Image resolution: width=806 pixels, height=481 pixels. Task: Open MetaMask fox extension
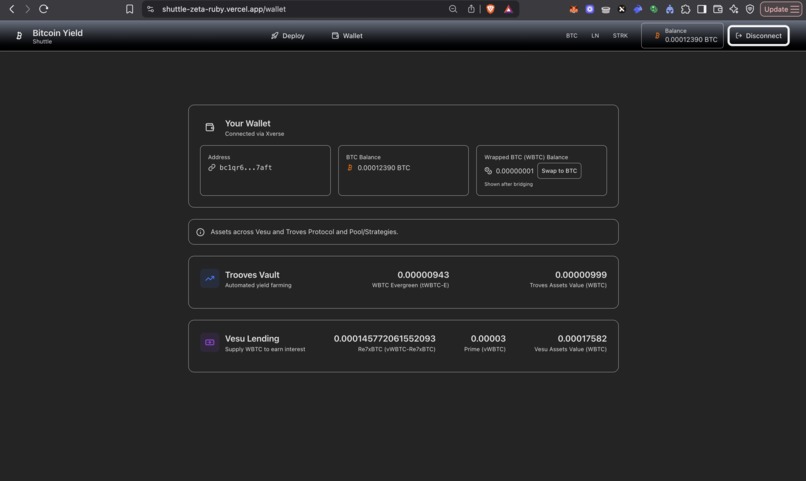[x=574, y=9]
